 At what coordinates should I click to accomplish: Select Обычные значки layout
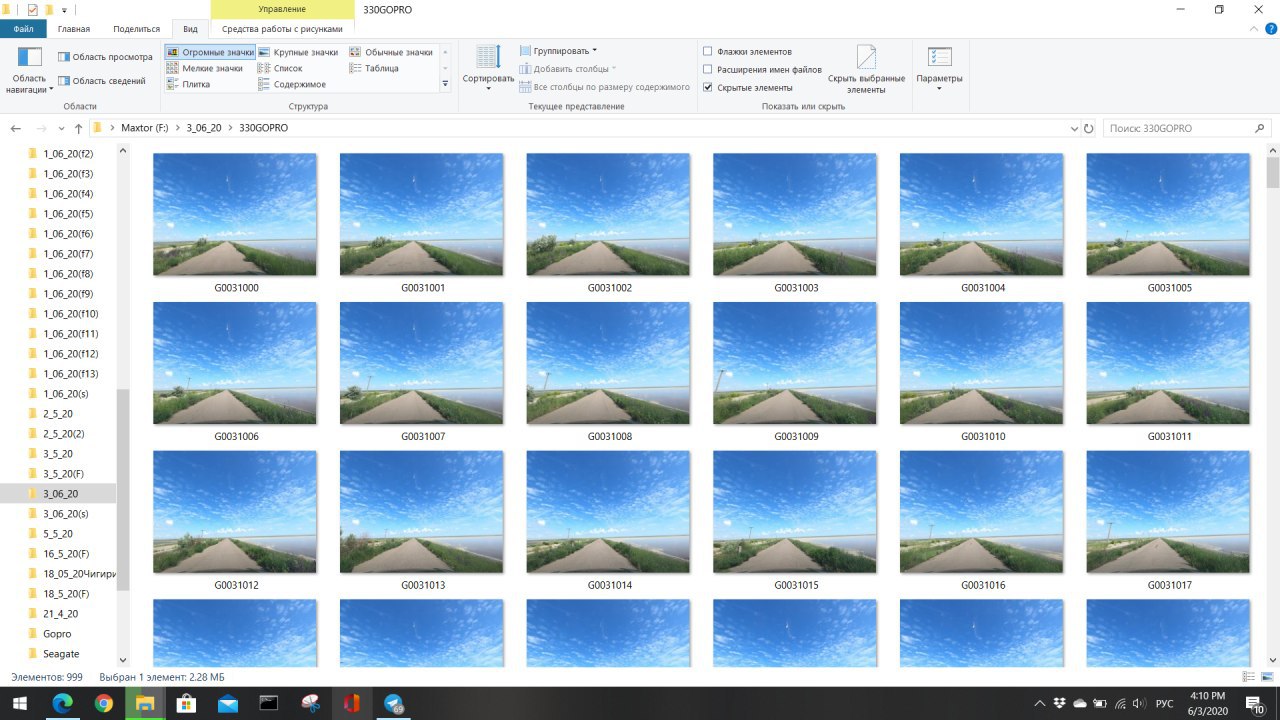pos(391,52)
